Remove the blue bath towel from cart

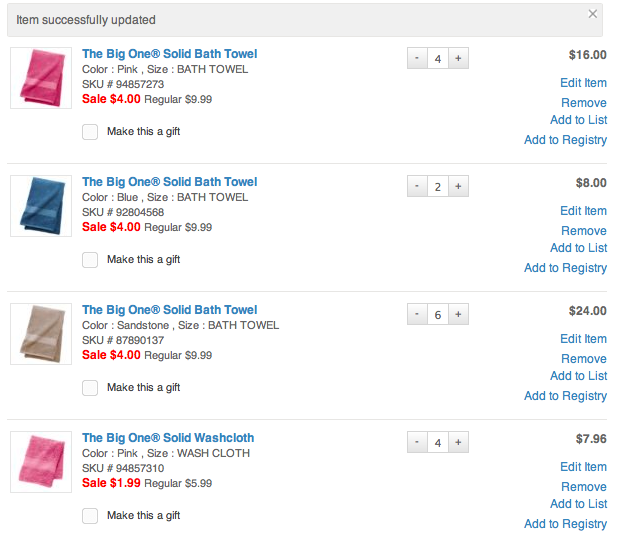[x=584, y=231]
